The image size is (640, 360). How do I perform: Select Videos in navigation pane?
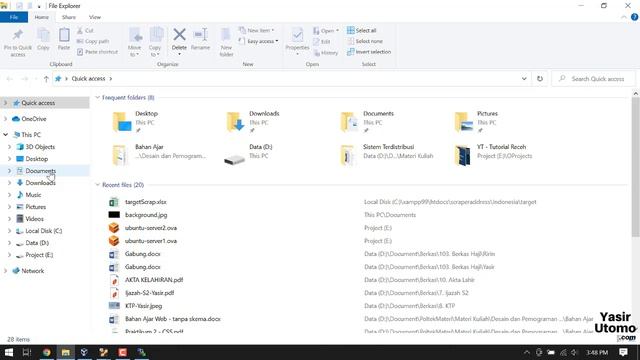click(34, 219)
